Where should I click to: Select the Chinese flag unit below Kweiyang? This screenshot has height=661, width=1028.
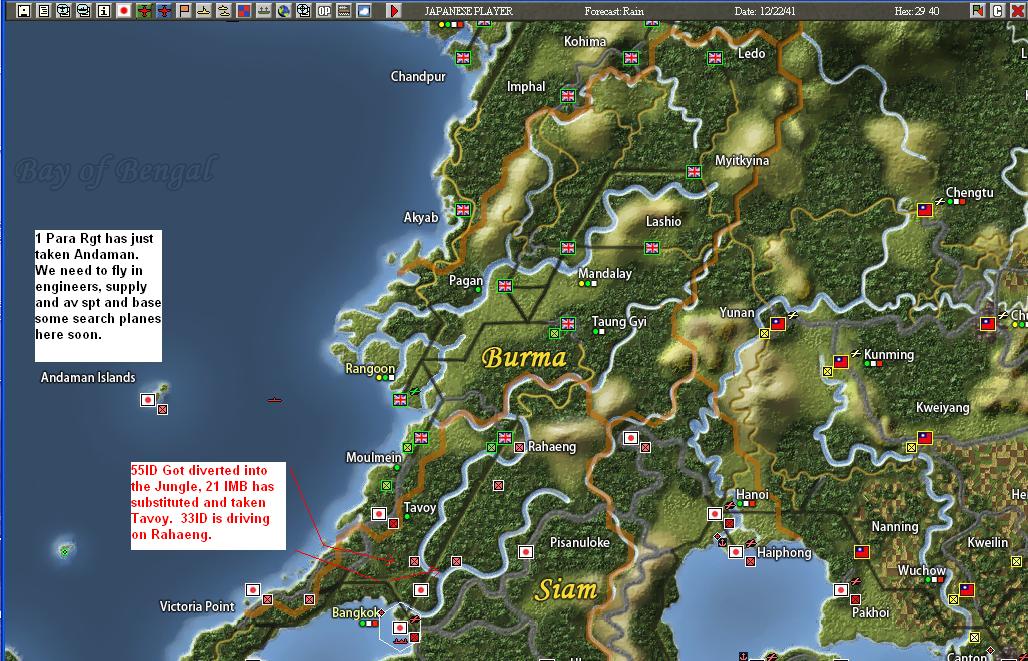[x=924, y=437]
